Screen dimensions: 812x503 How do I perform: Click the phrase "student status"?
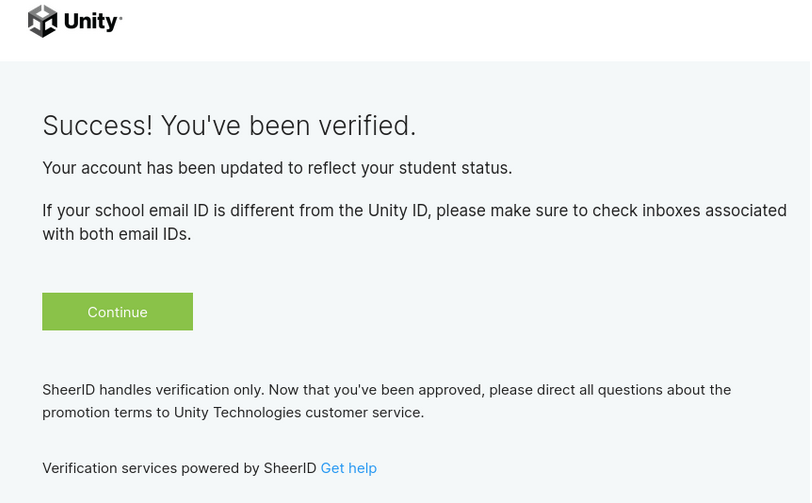tap(455, 168)
